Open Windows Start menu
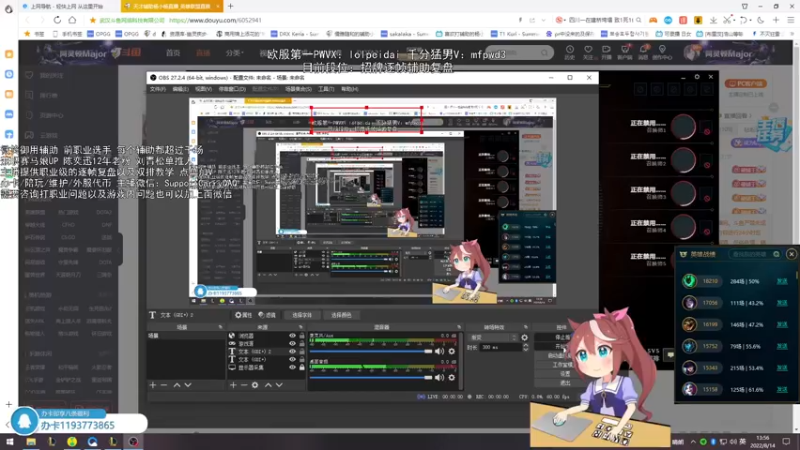This screenshot has height=450, width=800. point(10,442)
